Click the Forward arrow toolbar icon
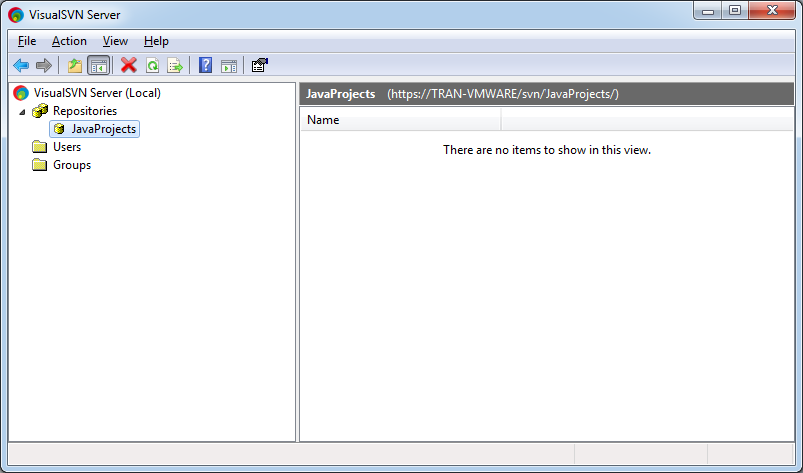This screenshot has width=803, height=473. 44,66
